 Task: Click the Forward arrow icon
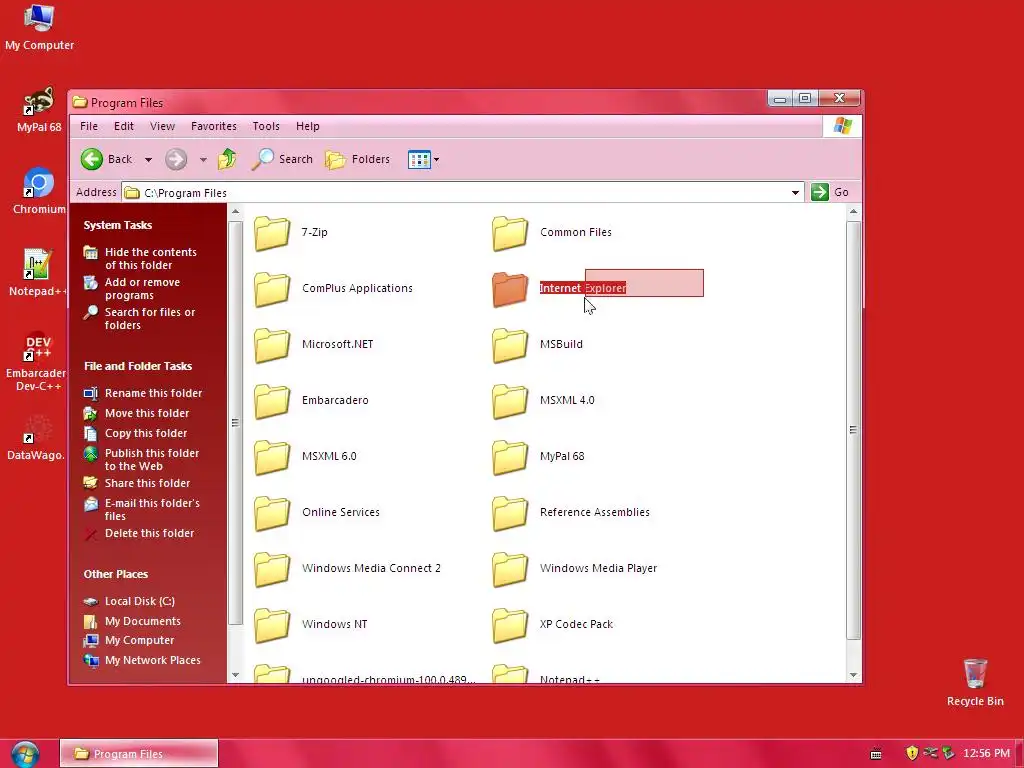176,159
